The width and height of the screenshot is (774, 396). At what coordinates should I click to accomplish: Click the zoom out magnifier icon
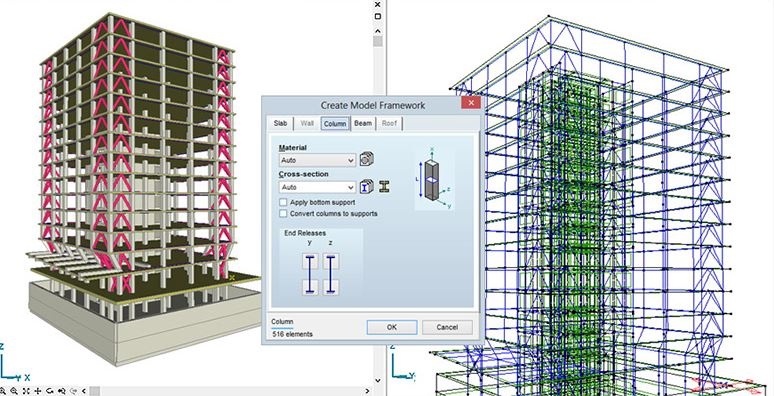click(x=14, y=391)
